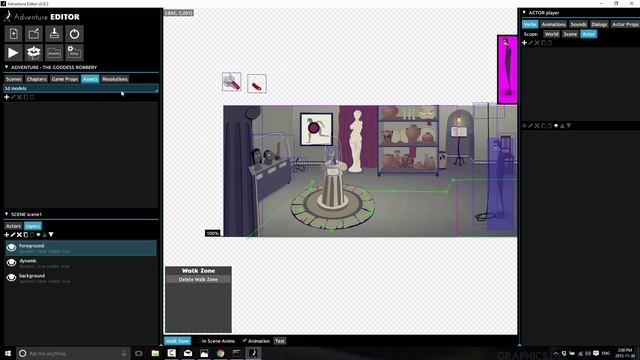Open Chrome from the taskbar

tap(220, 353)
